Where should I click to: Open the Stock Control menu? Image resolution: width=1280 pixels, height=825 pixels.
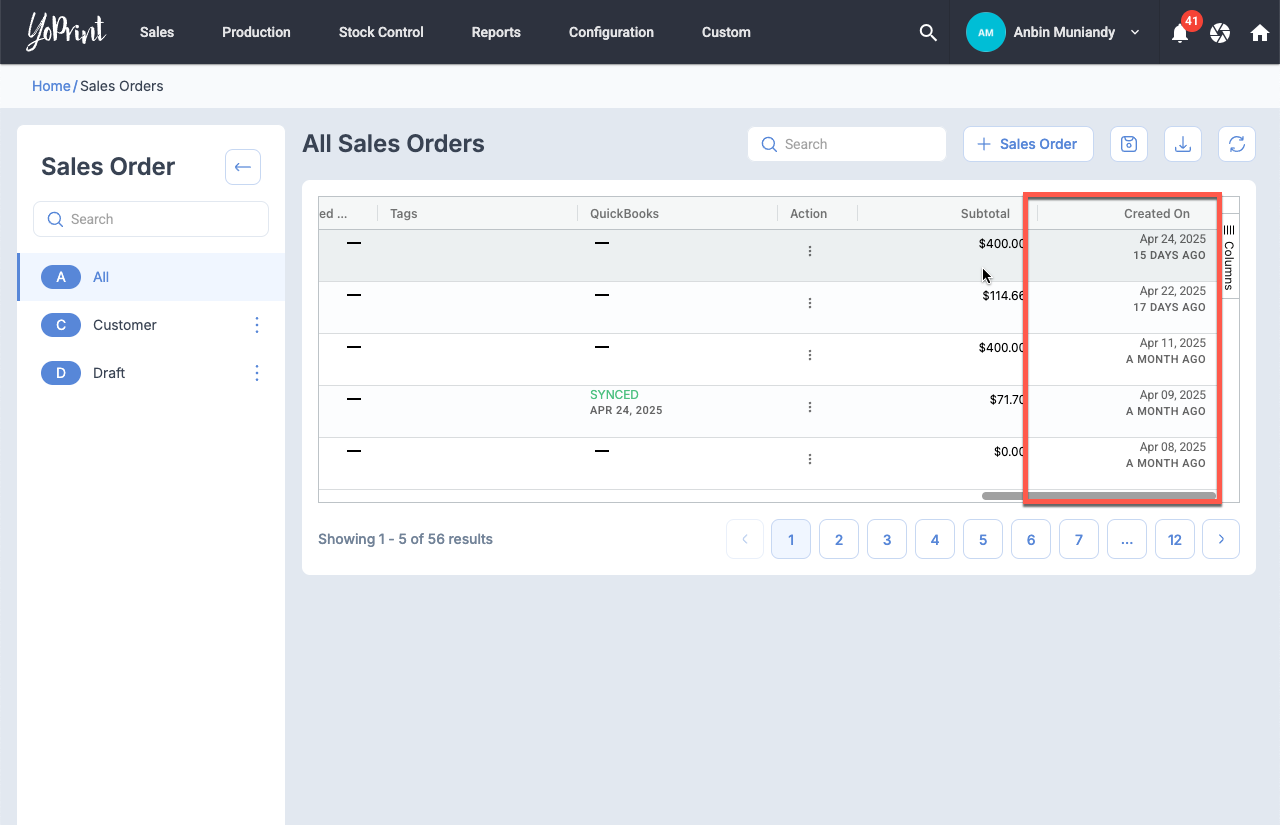pyautogui.click(x=381, y=32)
